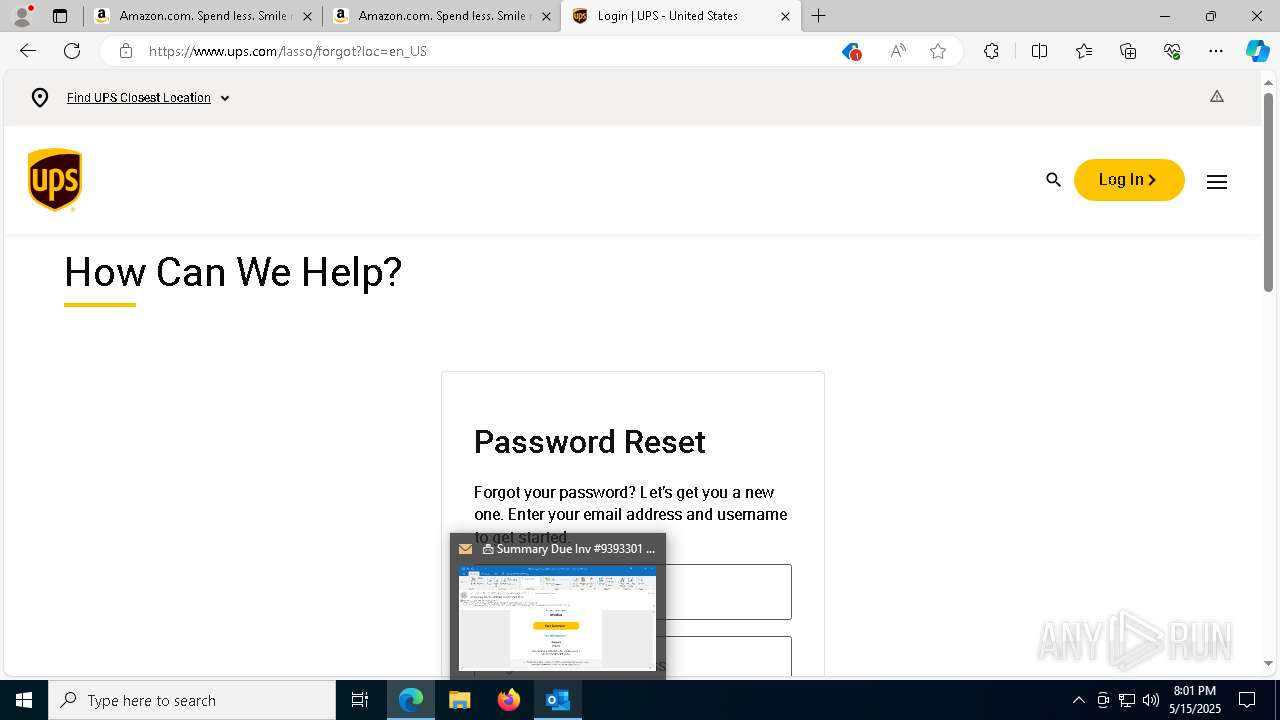Open browser Extensions icon
The image size is (1280, 720).
[991, 51]
